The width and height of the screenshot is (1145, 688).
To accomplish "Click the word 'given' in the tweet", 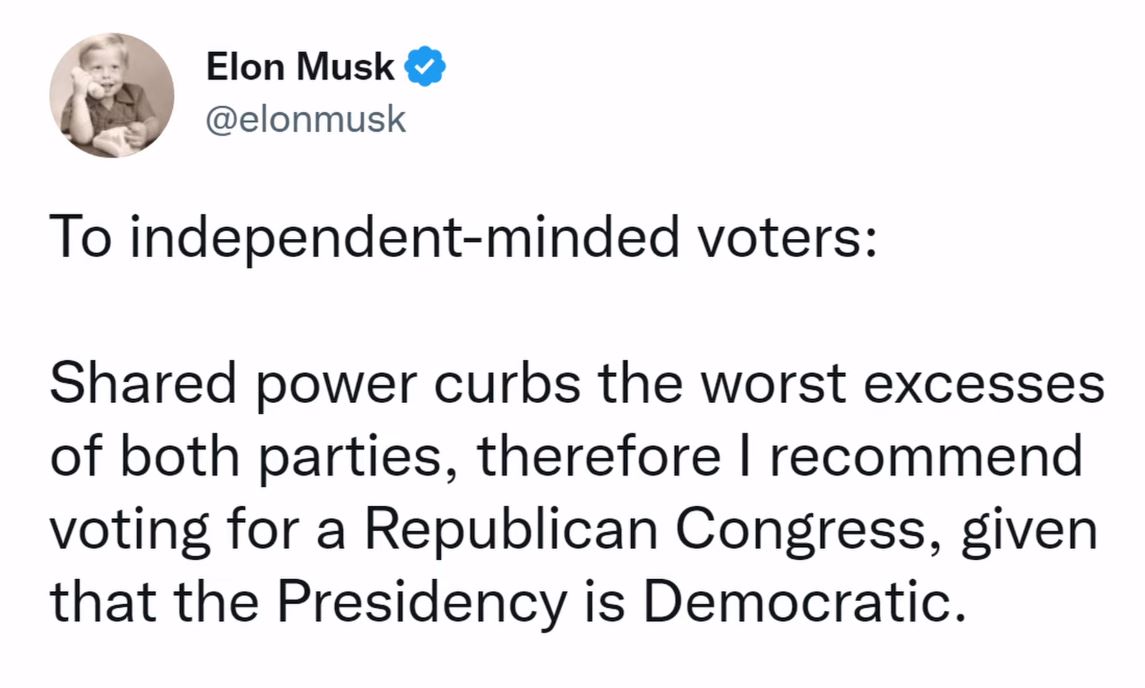I will (x=1029, y=532).
